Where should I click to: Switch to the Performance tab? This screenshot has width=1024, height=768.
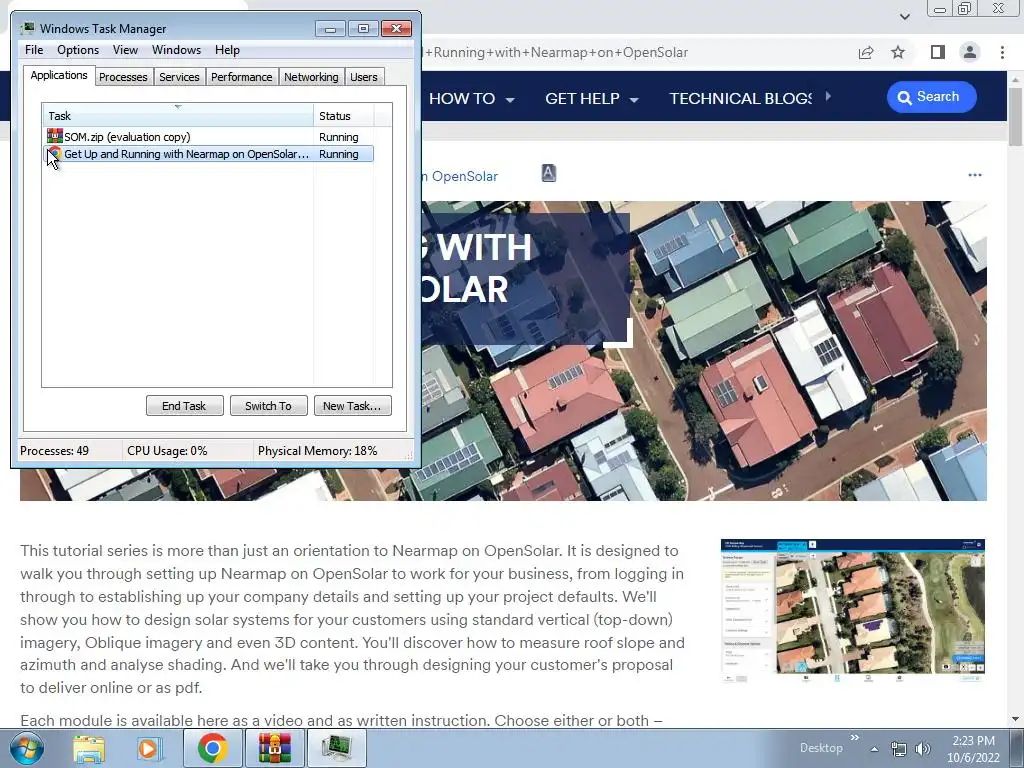point(242,77)
